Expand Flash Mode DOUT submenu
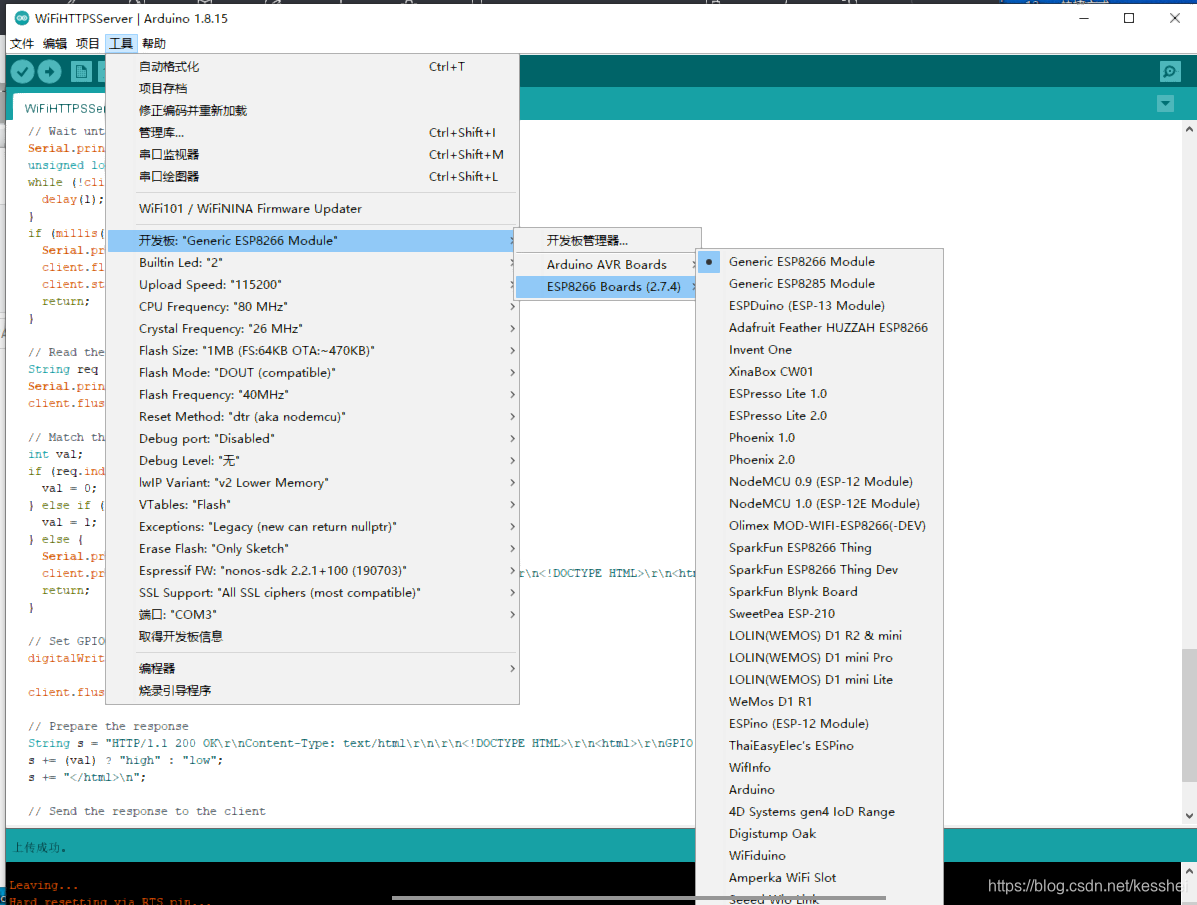1197x905 pixels. tap(313, 373)
